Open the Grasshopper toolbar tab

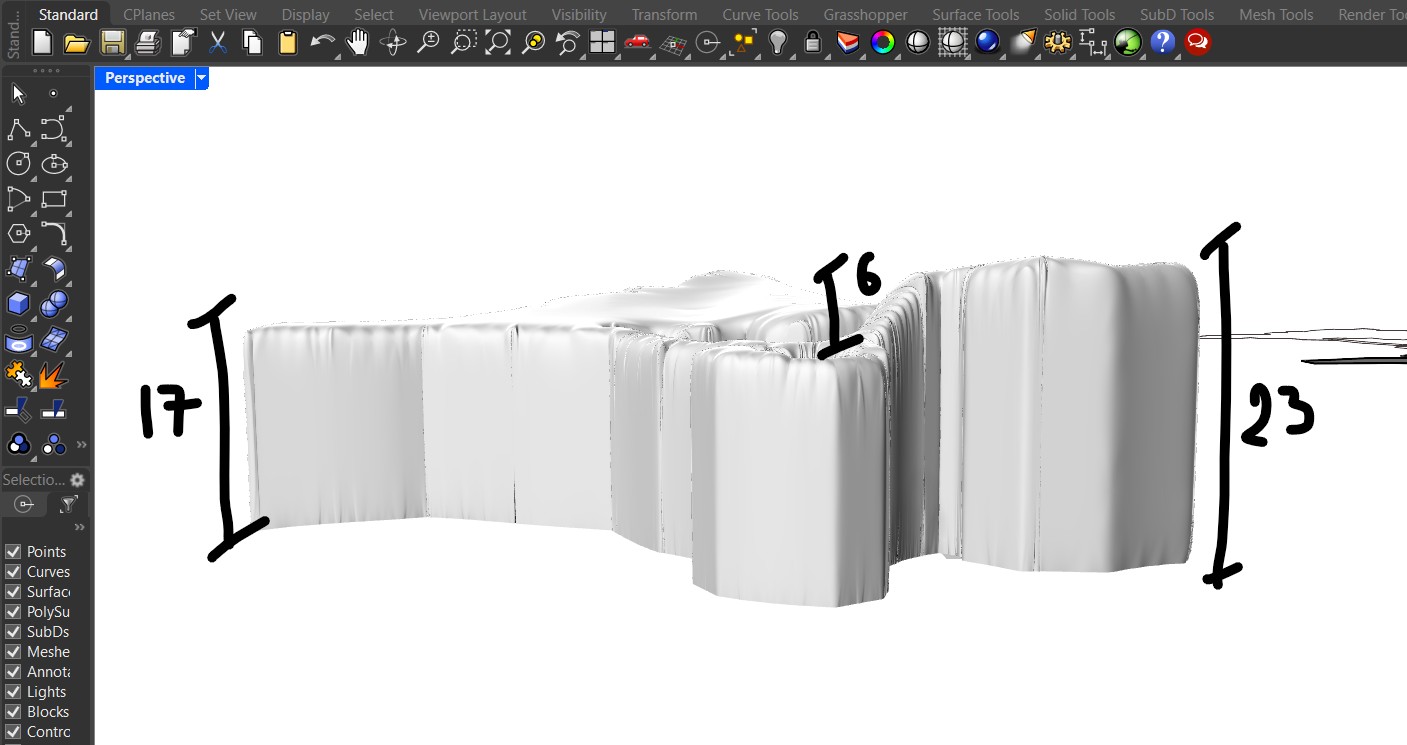pyautogui.click(x=865, y=15)
